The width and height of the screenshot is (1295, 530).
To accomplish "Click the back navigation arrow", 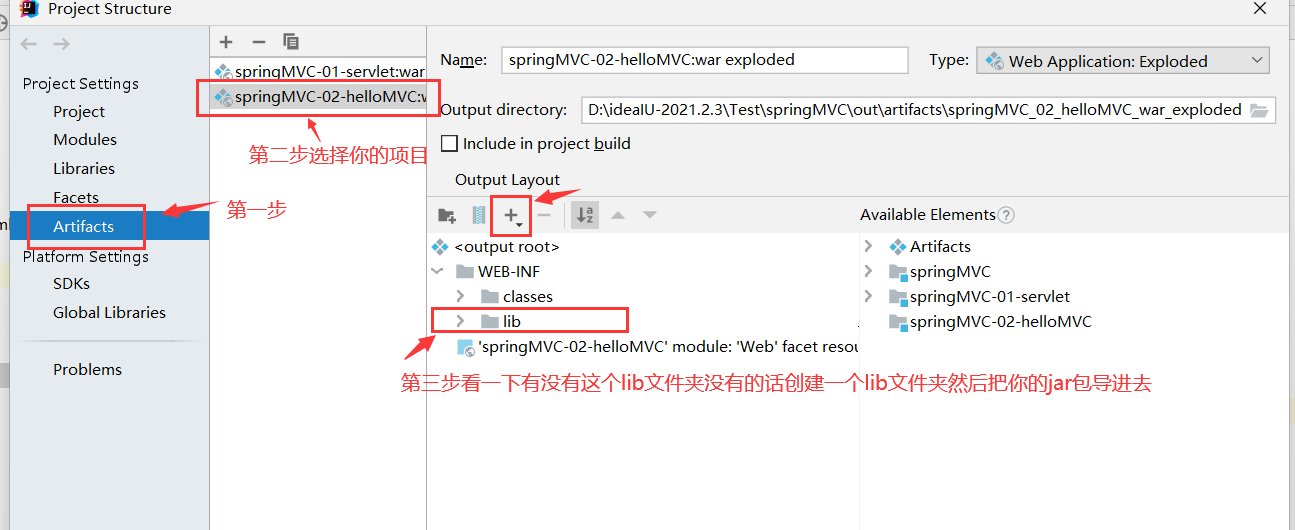I will pyautogui.click(x=29, y=44).
